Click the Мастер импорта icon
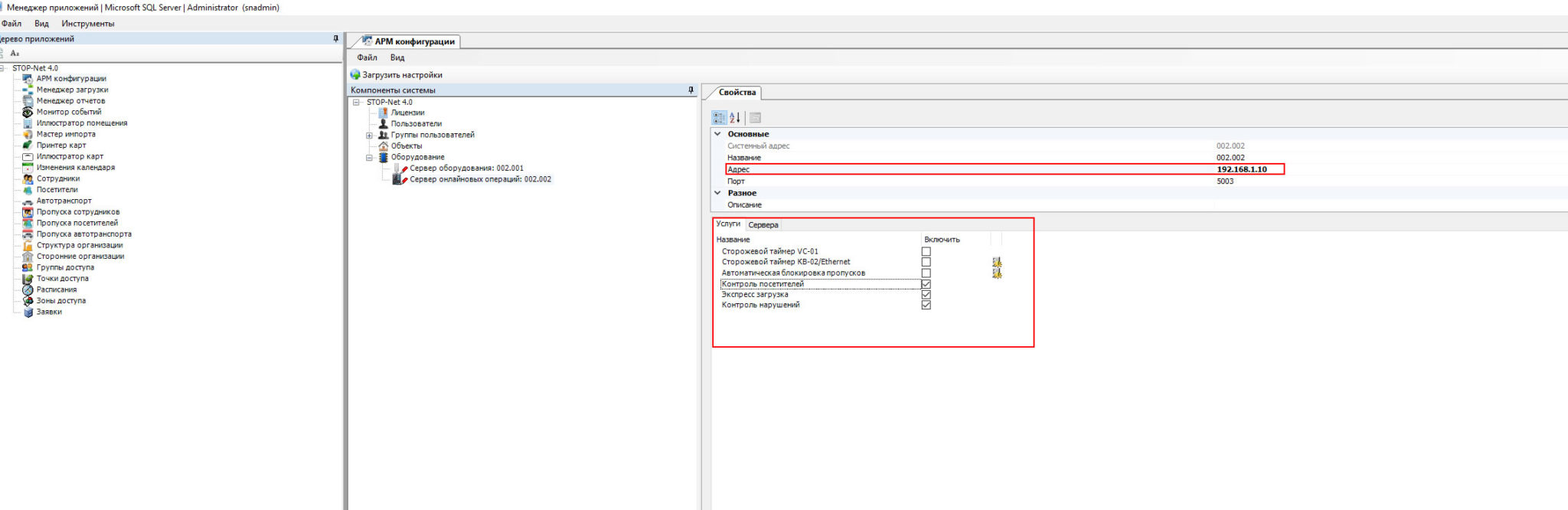The width and height of the screenshot is (1568, 510). pos(28,134)
